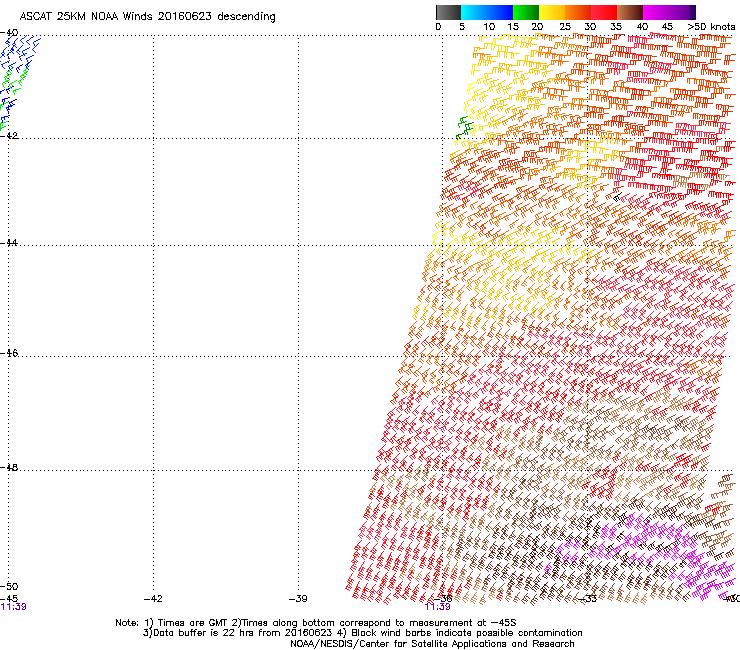
Task: Click the '-33' longitude axis label
Action: point(588,599)
